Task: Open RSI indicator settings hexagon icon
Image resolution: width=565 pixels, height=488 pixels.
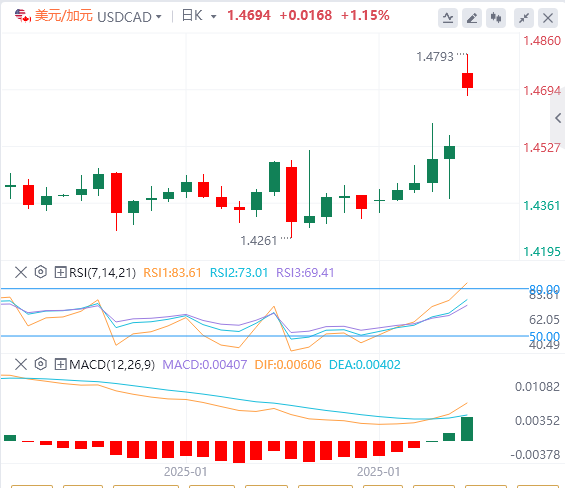Action: click(x=41, y=272)
